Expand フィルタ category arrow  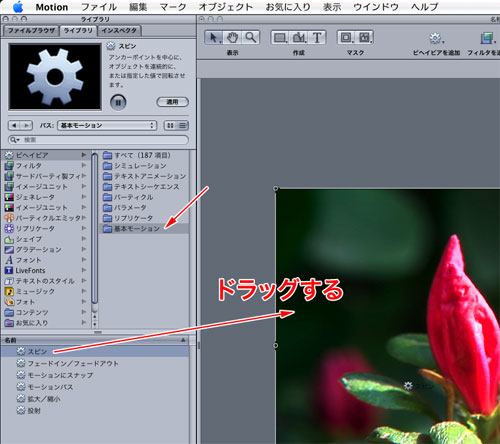[84, 165]
